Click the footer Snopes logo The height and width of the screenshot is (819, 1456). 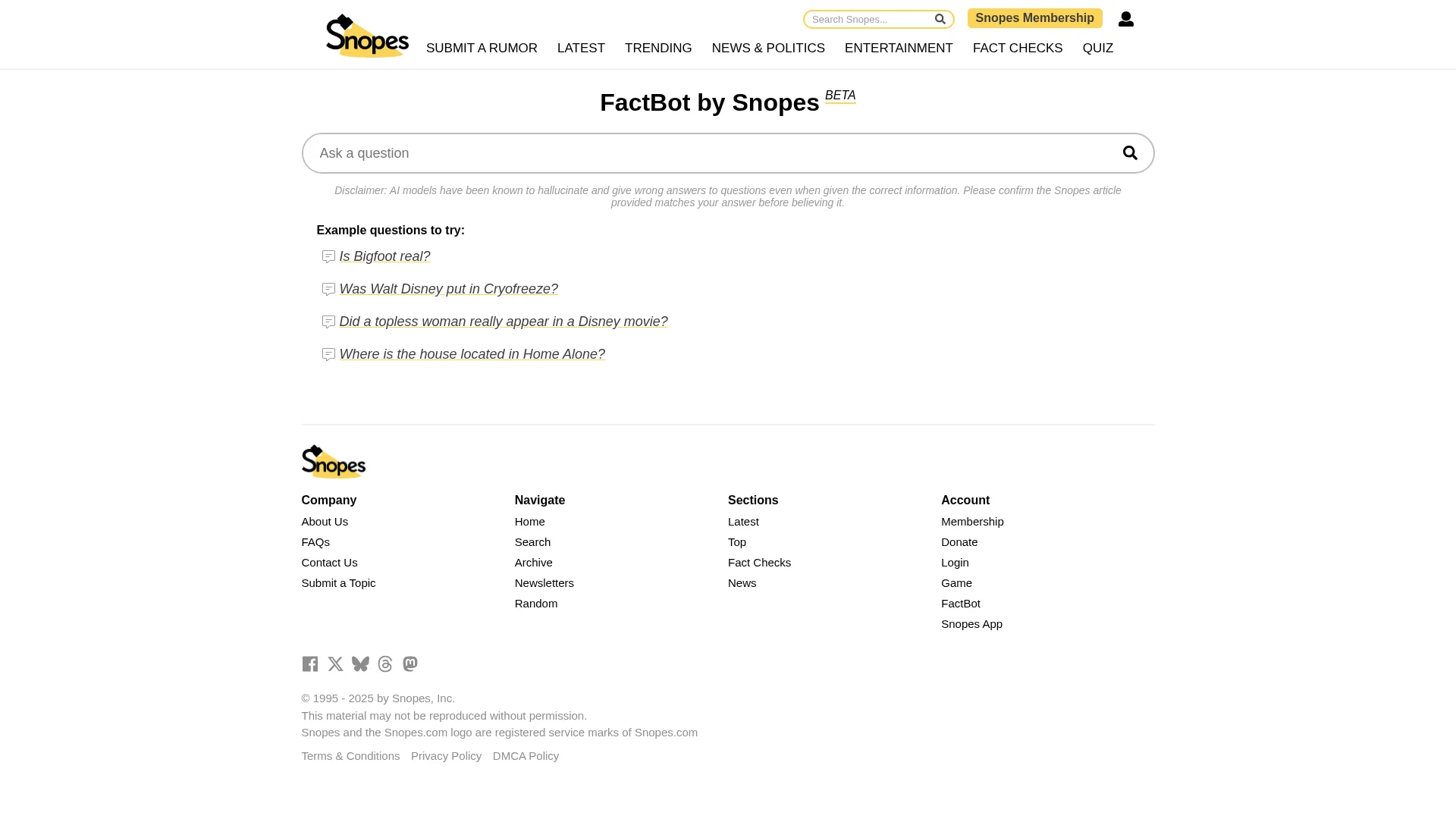(x=334, y=462)
